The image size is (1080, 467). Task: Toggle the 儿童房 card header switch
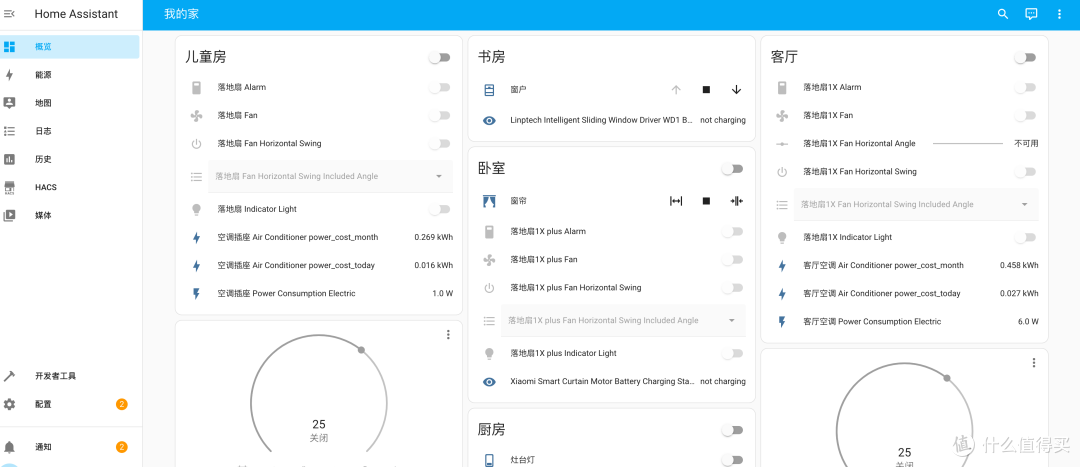click(439, 57)
